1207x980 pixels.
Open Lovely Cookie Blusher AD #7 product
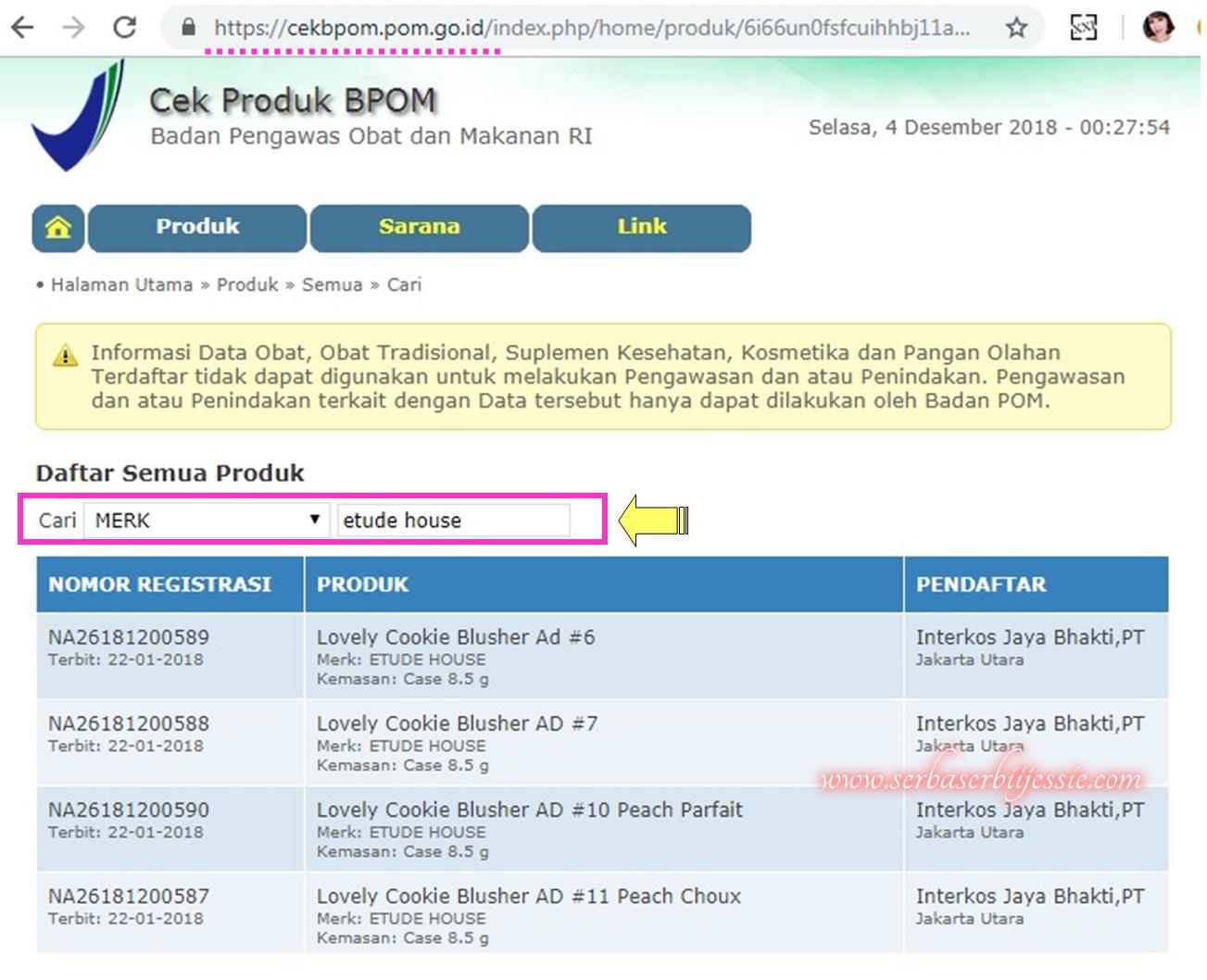(x=457, y=723)
